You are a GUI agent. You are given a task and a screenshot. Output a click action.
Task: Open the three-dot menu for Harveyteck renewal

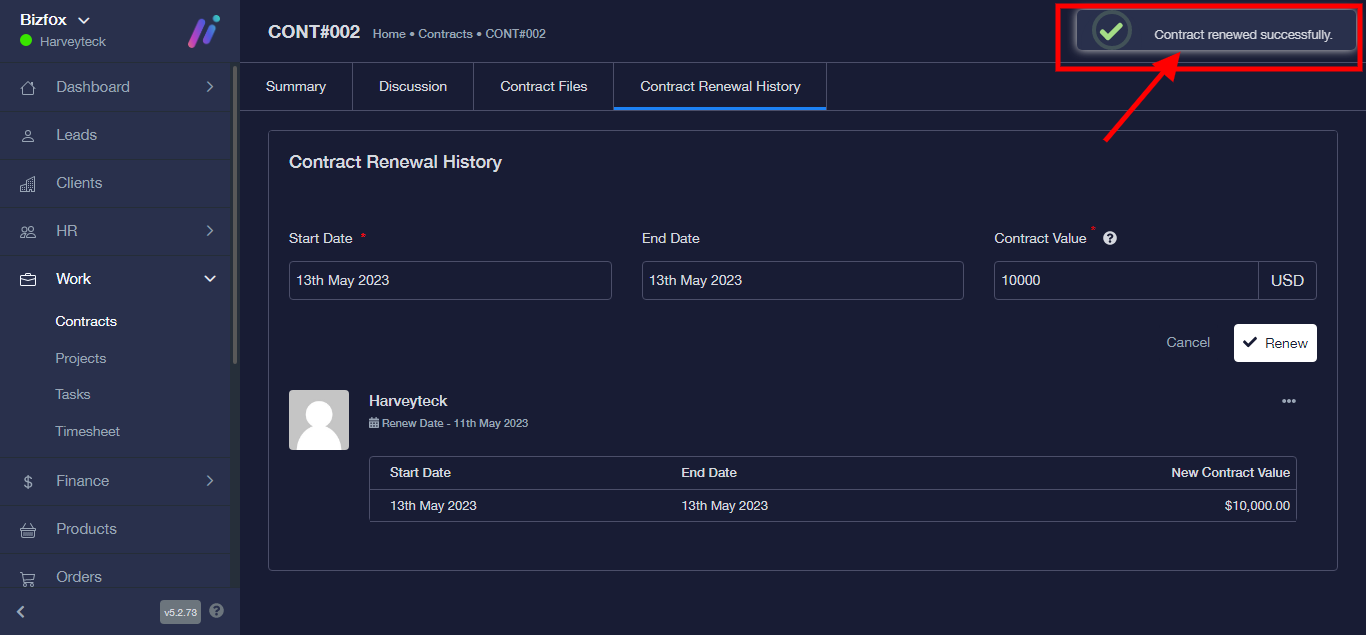tap(1288, 401)
